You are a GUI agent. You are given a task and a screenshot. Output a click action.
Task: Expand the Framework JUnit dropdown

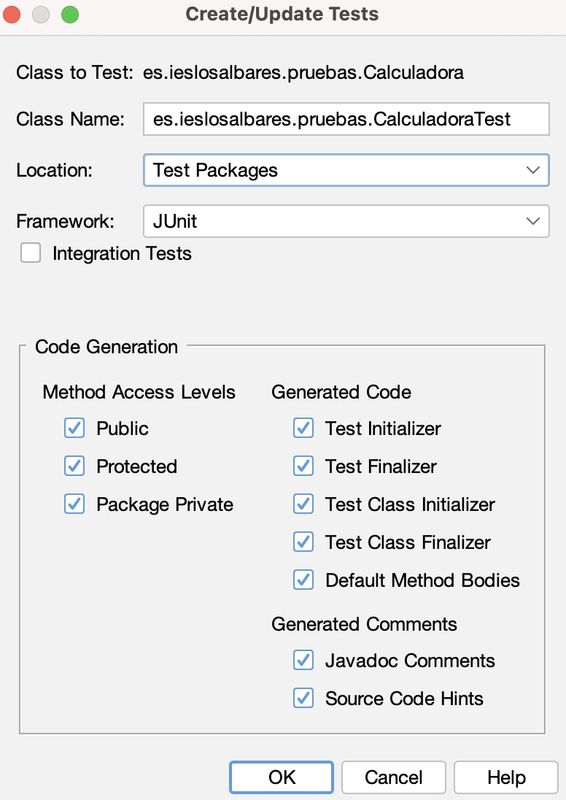(x=346, y=221)
